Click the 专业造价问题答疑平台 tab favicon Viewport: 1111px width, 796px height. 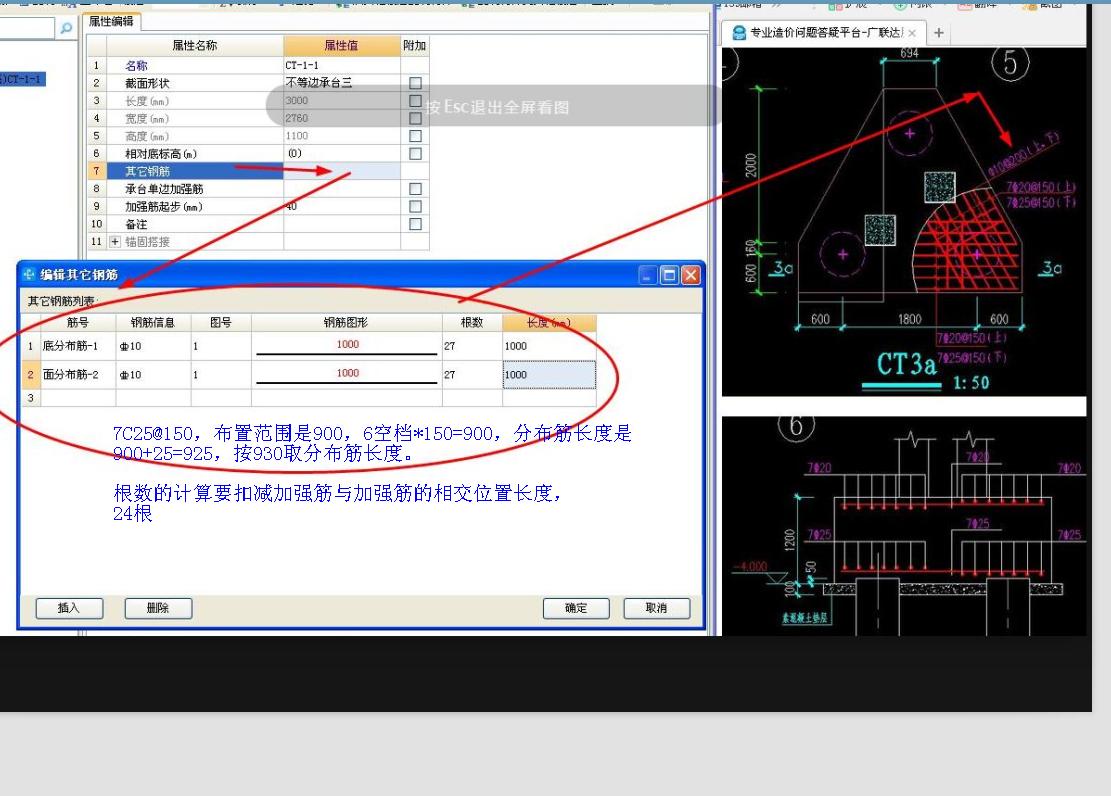[739, 33]
